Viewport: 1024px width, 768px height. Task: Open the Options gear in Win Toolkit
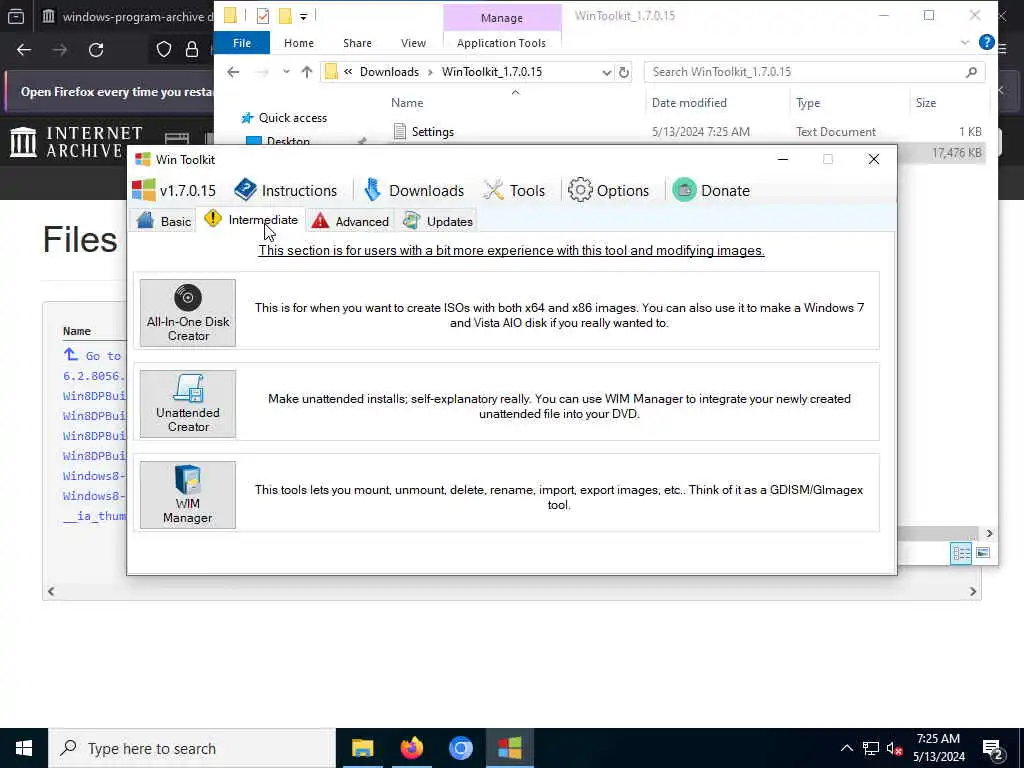coord(609,191)
